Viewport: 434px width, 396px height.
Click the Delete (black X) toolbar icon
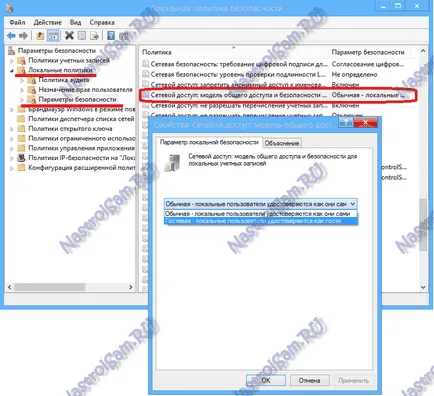69,35
